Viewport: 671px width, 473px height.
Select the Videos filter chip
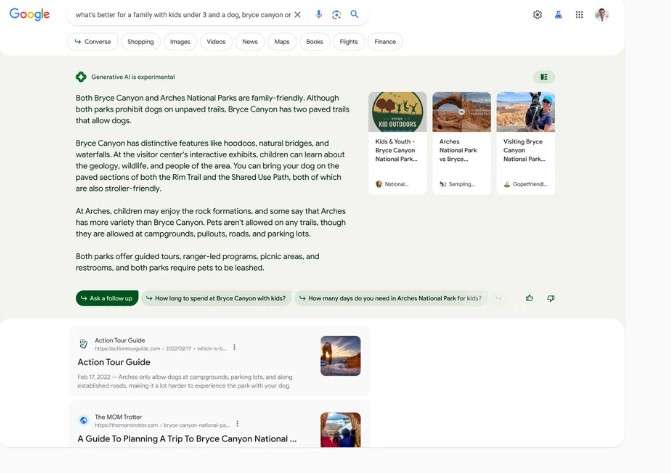click(x=216, y=42)
